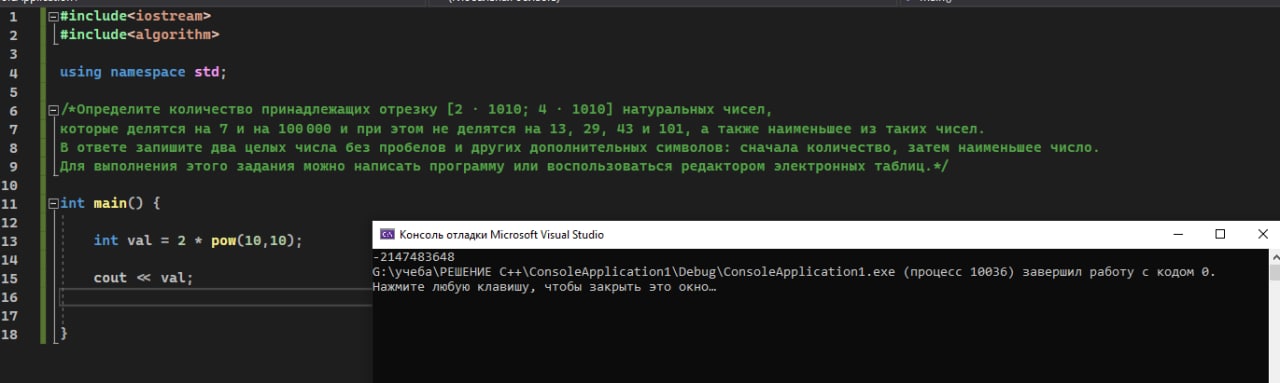Click the console title 'Консоль отладки Microsoft Visual Studio'

tap(501, 235)
